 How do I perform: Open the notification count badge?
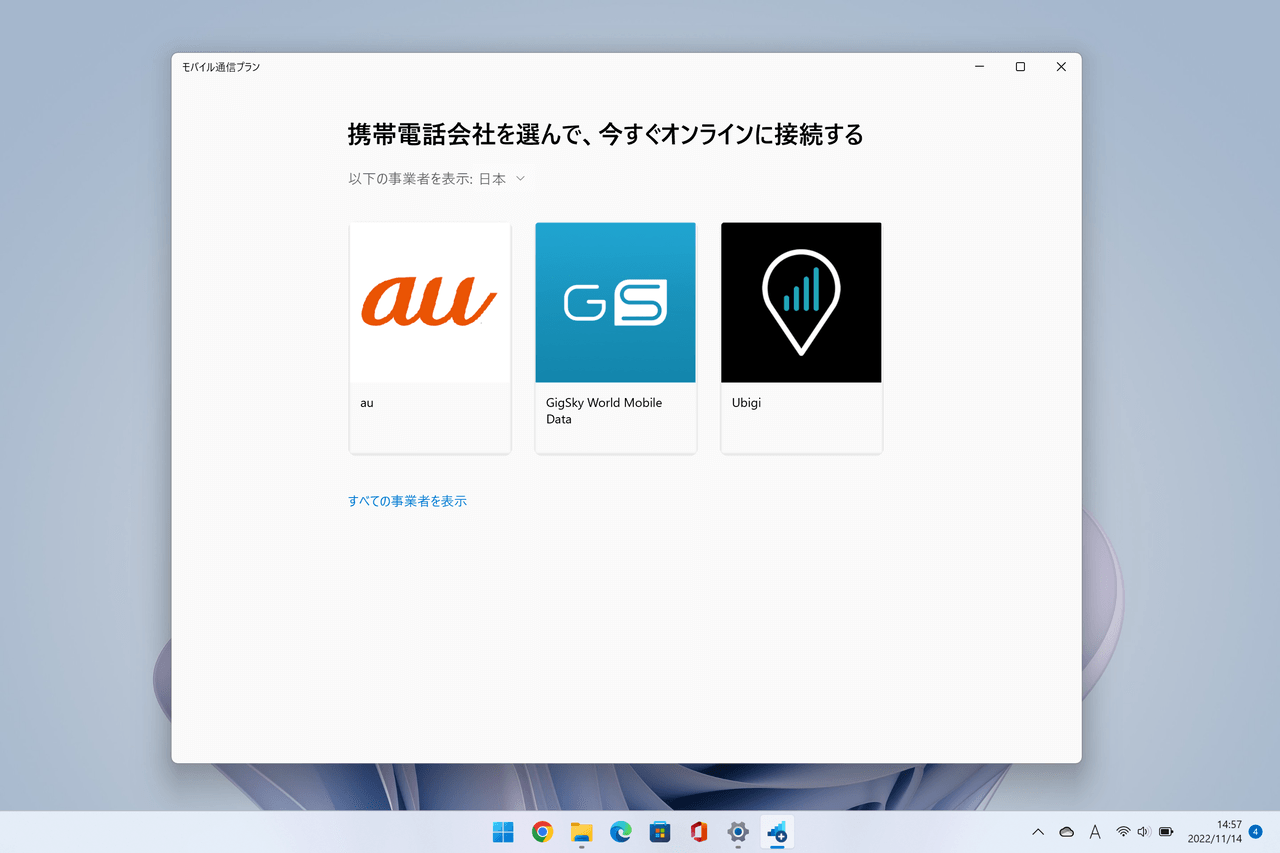tap(1255, 832)
